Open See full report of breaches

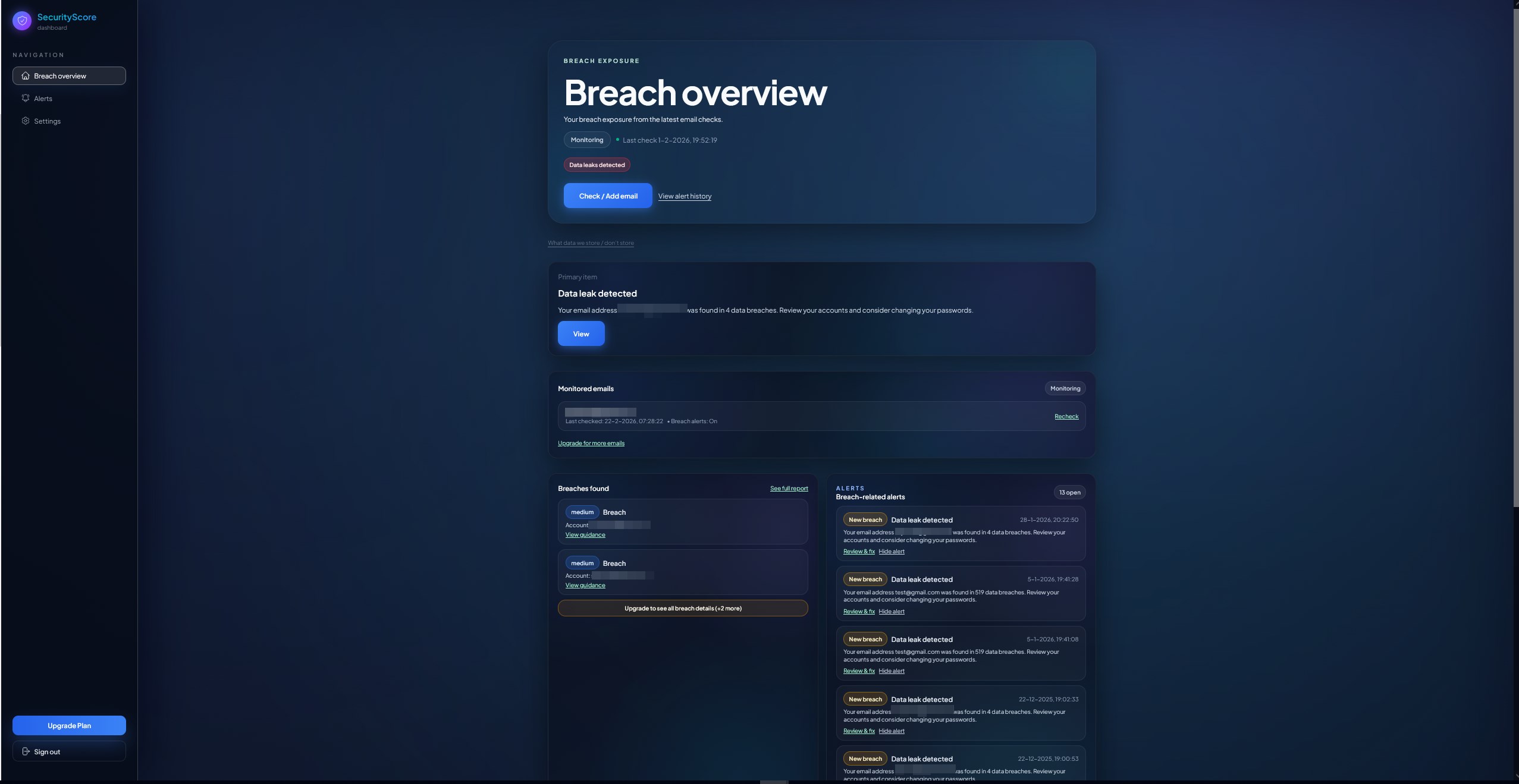(788, 488)
